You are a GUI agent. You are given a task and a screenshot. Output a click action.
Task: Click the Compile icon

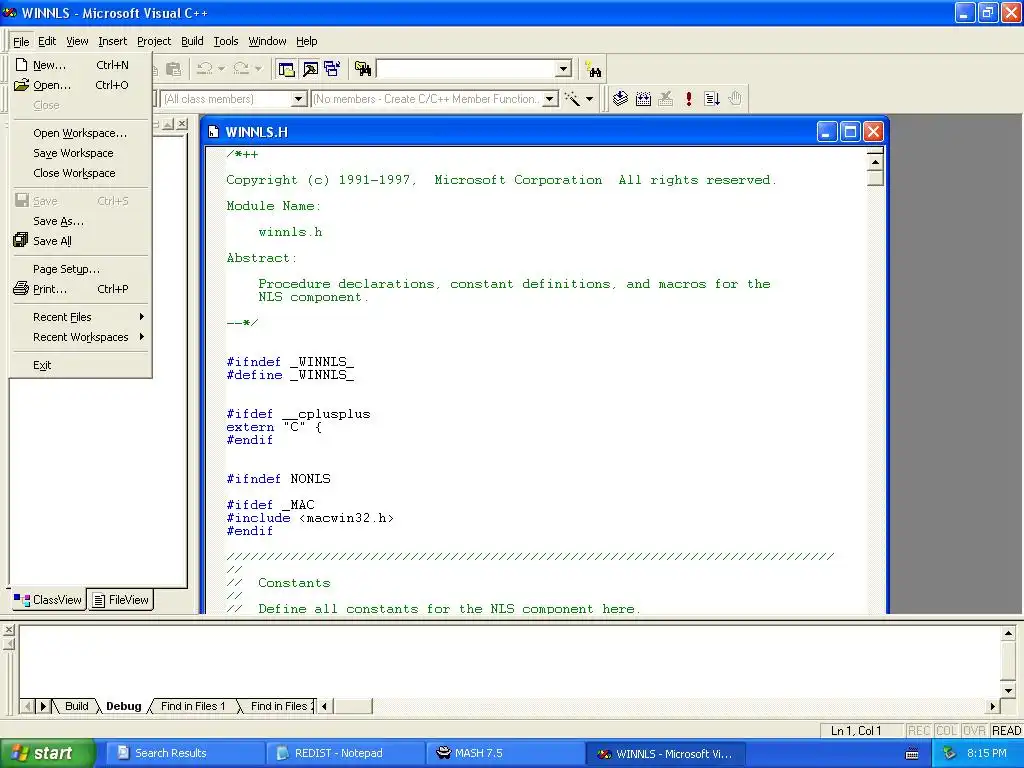coord(620,99)
